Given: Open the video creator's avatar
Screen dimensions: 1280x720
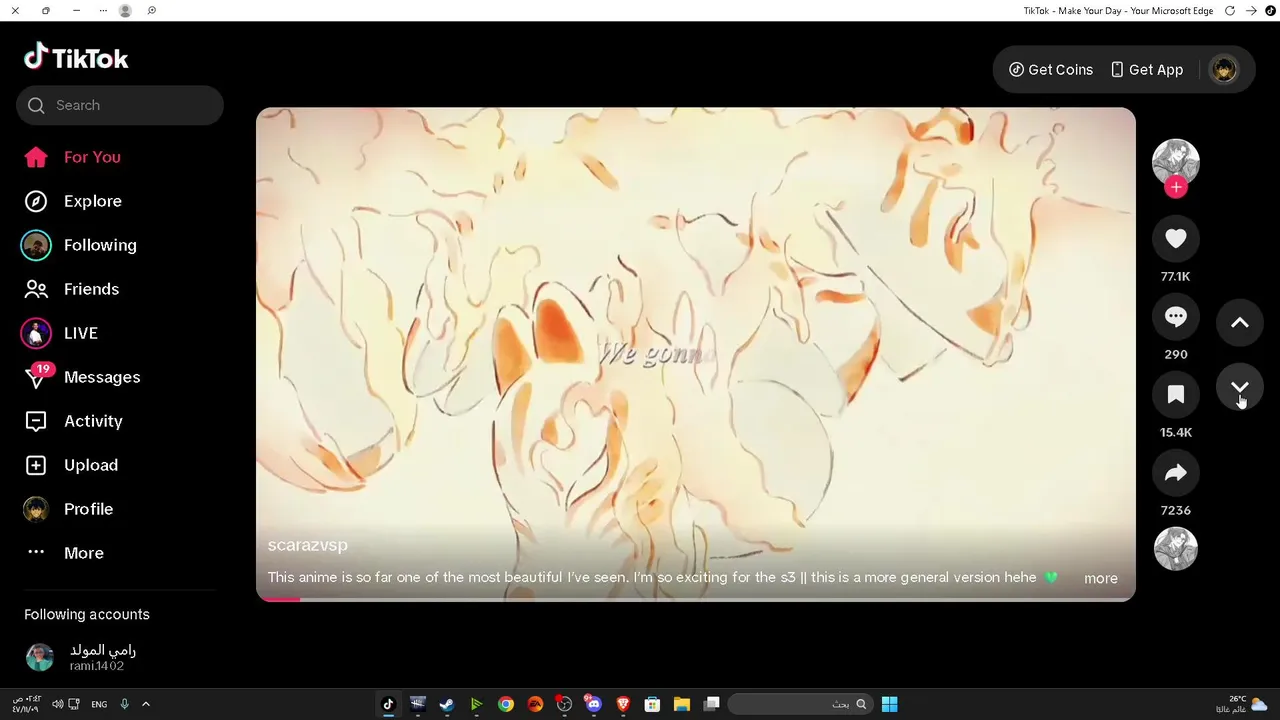Looking at the screenshot, I should click(1176, 162).
